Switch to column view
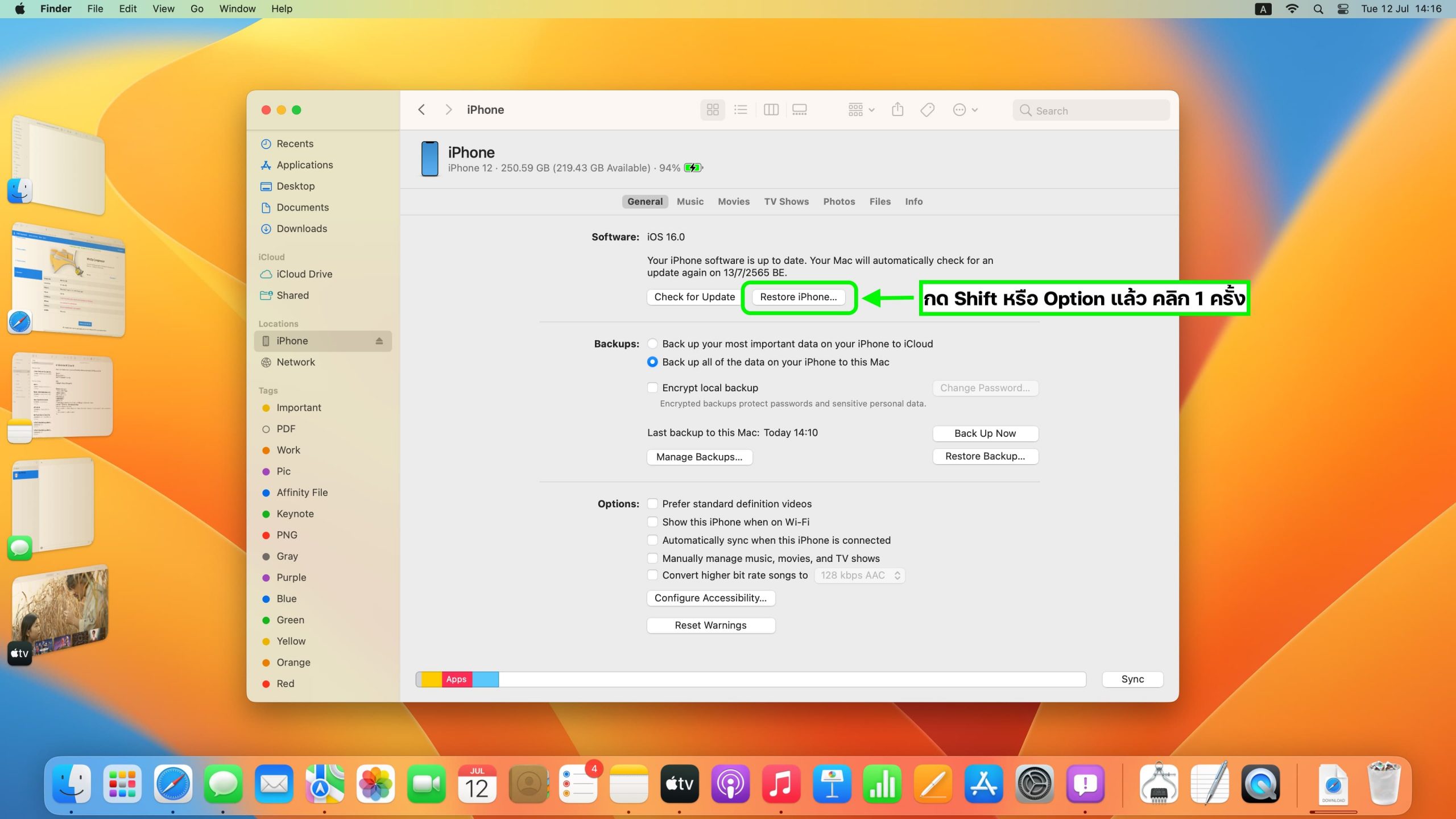Screen dimensions: 1456x819 pos(771,110)
